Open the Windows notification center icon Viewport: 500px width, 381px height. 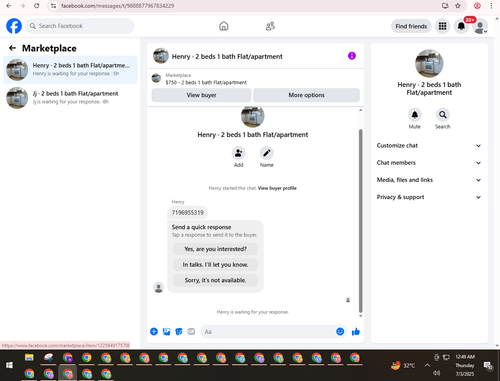pyautogui.click(x=488, y=366)
